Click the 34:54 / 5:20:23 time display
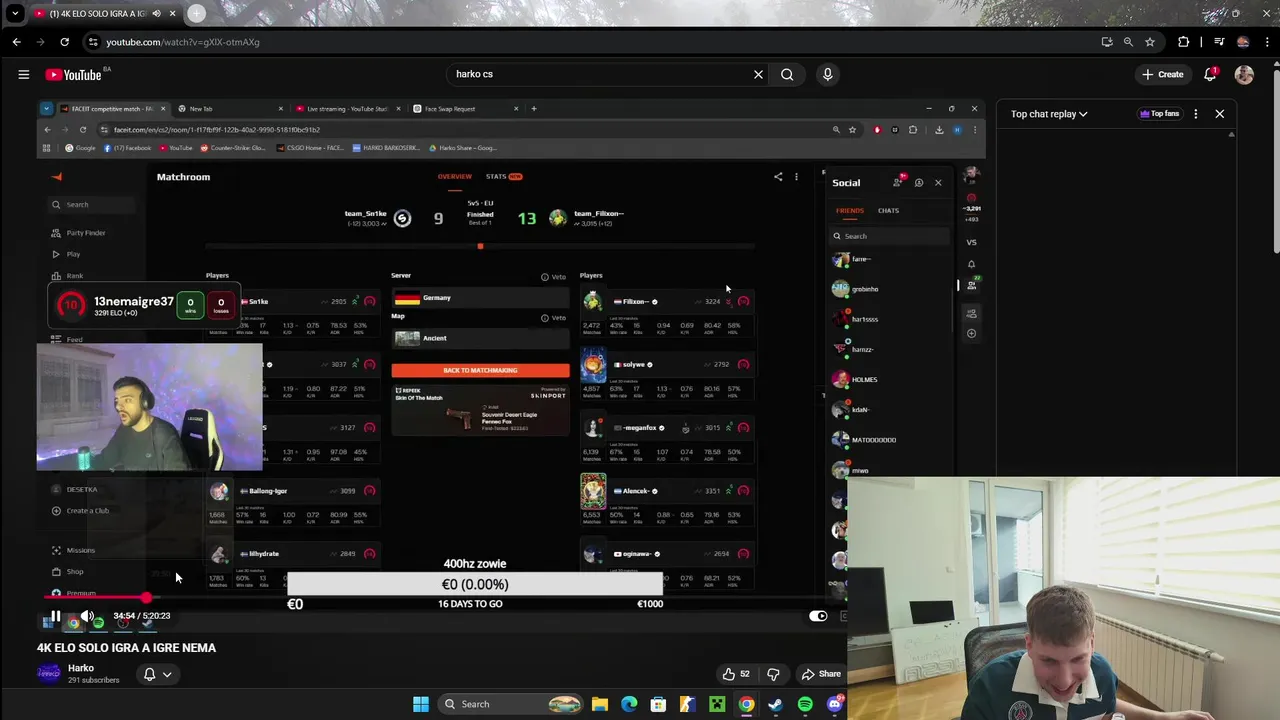Screen dimensions: 1280x720 (141, 616)
